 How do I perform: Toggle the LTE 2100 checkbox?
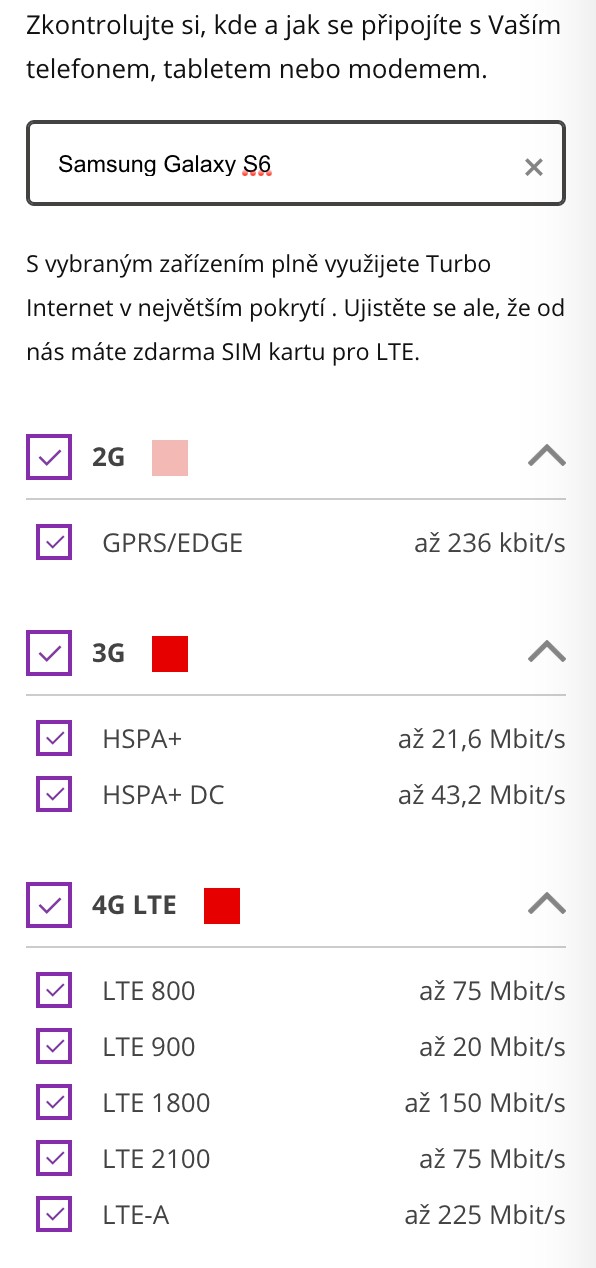pyautogui.click(x=54, y=1159)
